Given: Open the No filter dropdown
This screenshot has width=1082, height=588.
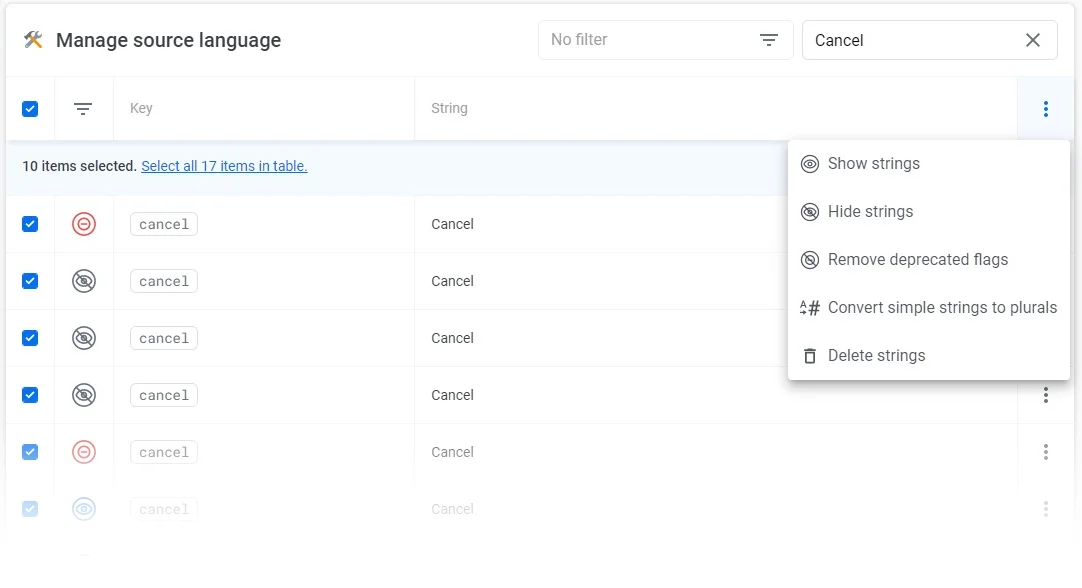Looking at the screenshot, I should pos(665,40).
